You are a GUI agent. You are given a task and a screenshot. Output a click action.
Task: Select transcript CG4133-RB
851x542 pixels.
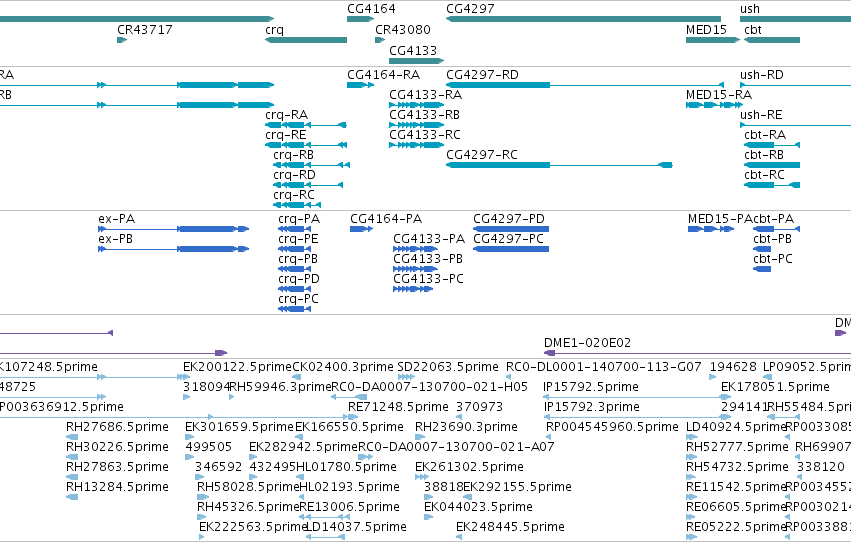[424, 114]
